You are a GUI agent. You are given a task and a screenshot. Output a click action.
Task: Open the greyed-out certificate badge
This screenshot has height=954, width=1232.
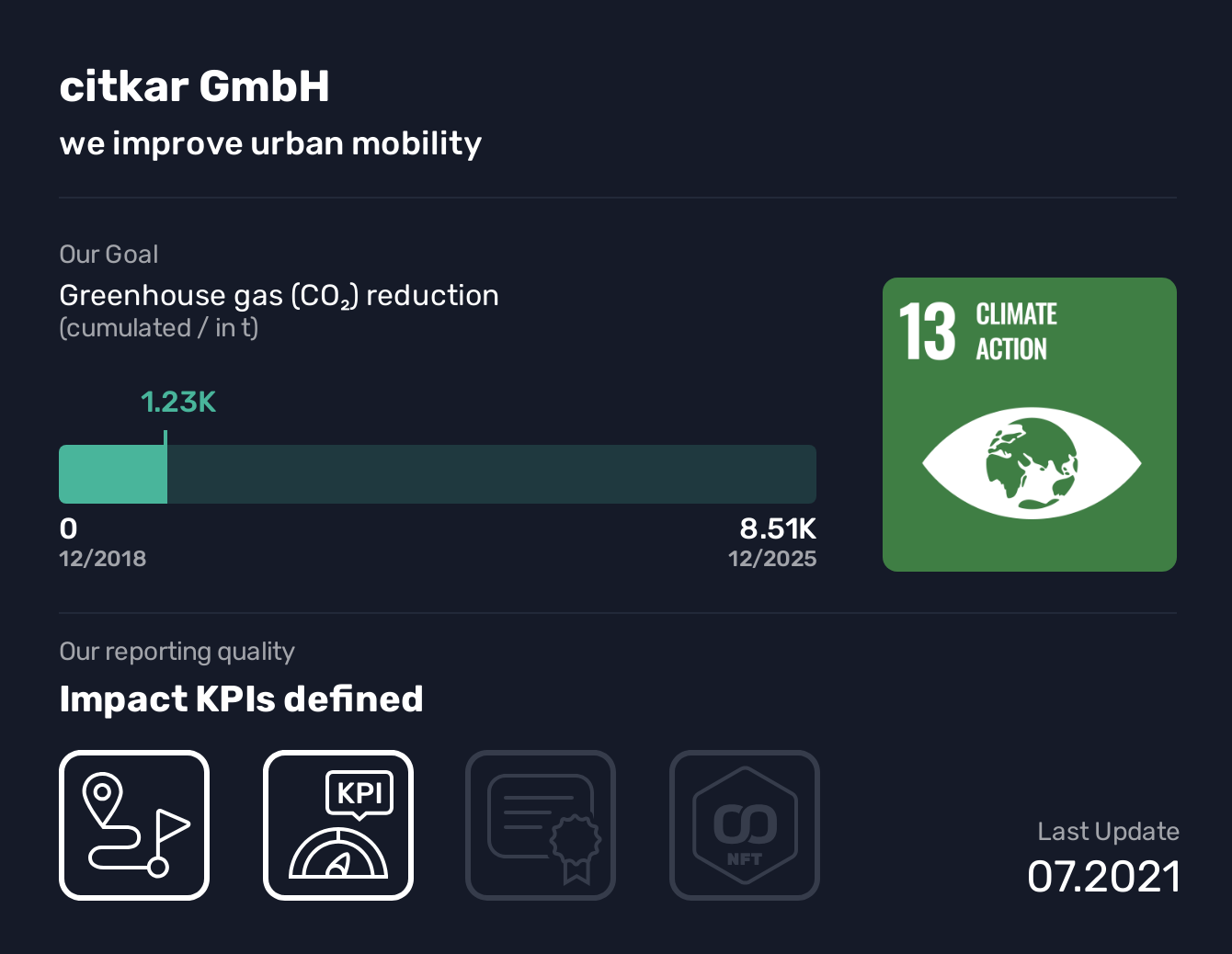[x=541, y=824]
